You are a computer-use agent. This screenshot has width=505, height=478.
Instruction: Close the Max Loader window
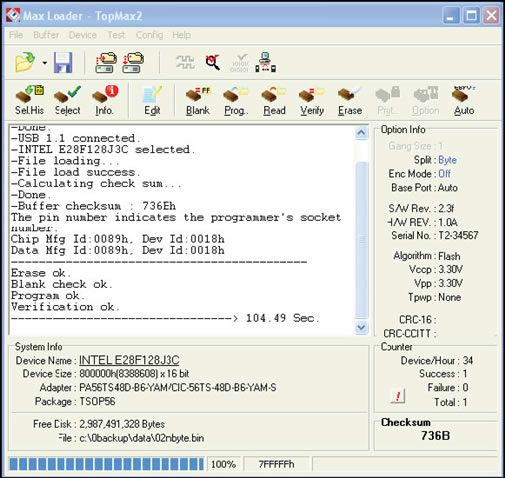pyautogui.click(x=491, y=15)
